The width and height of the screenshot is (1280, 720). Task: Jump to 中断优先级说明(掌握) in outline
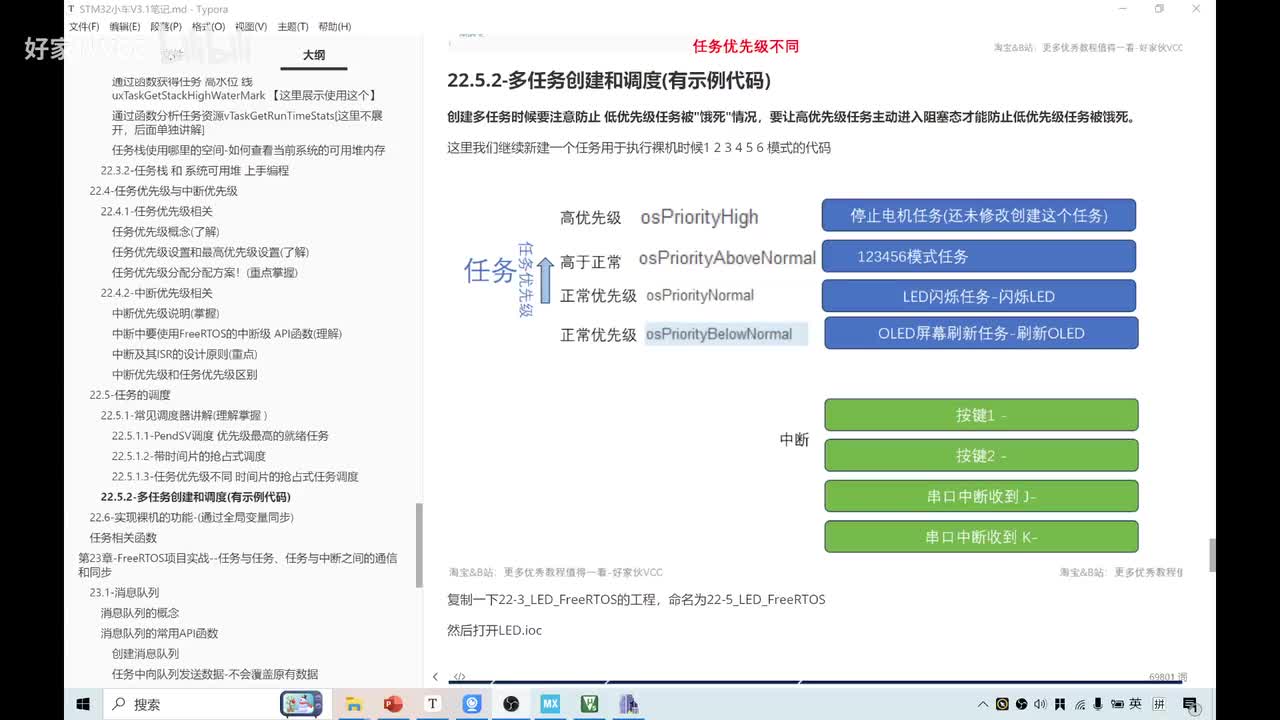coord(165,313)
